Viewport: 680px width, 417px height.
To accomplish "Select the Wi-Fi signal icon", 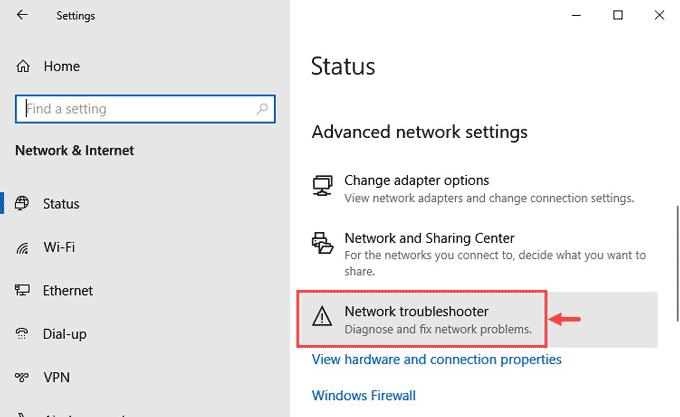I will pyautogui.click(x=22, y=248).
